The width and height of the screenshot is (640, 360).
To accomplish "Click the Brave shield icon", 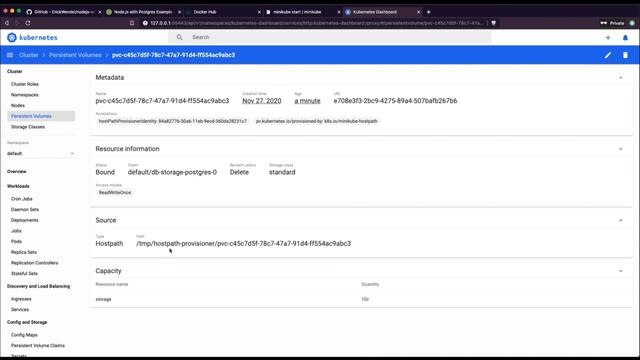I will coord(493,23).
